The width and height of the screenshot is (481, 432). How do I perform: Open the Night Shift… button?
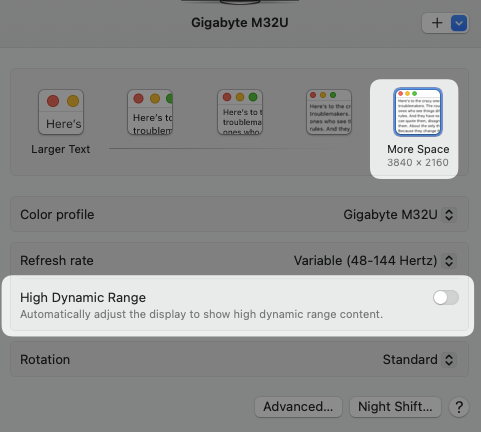coord(395,407)
